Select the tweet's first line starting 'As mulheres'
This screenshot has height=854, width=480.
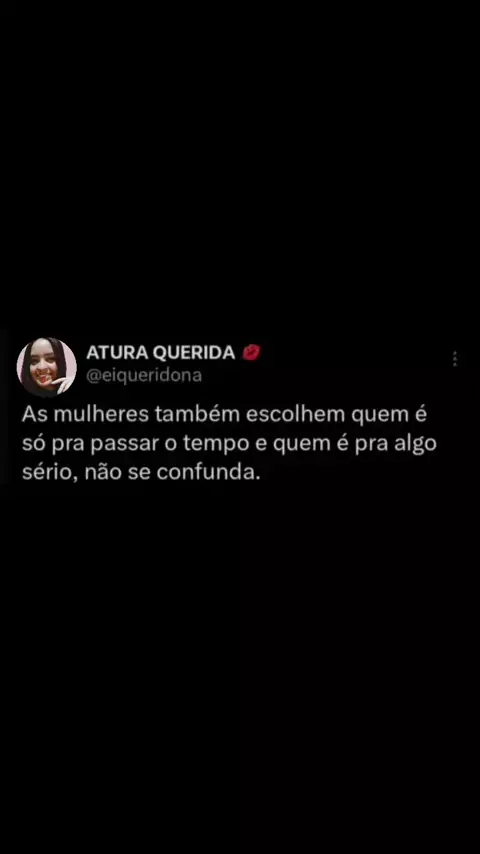point(224,414)
